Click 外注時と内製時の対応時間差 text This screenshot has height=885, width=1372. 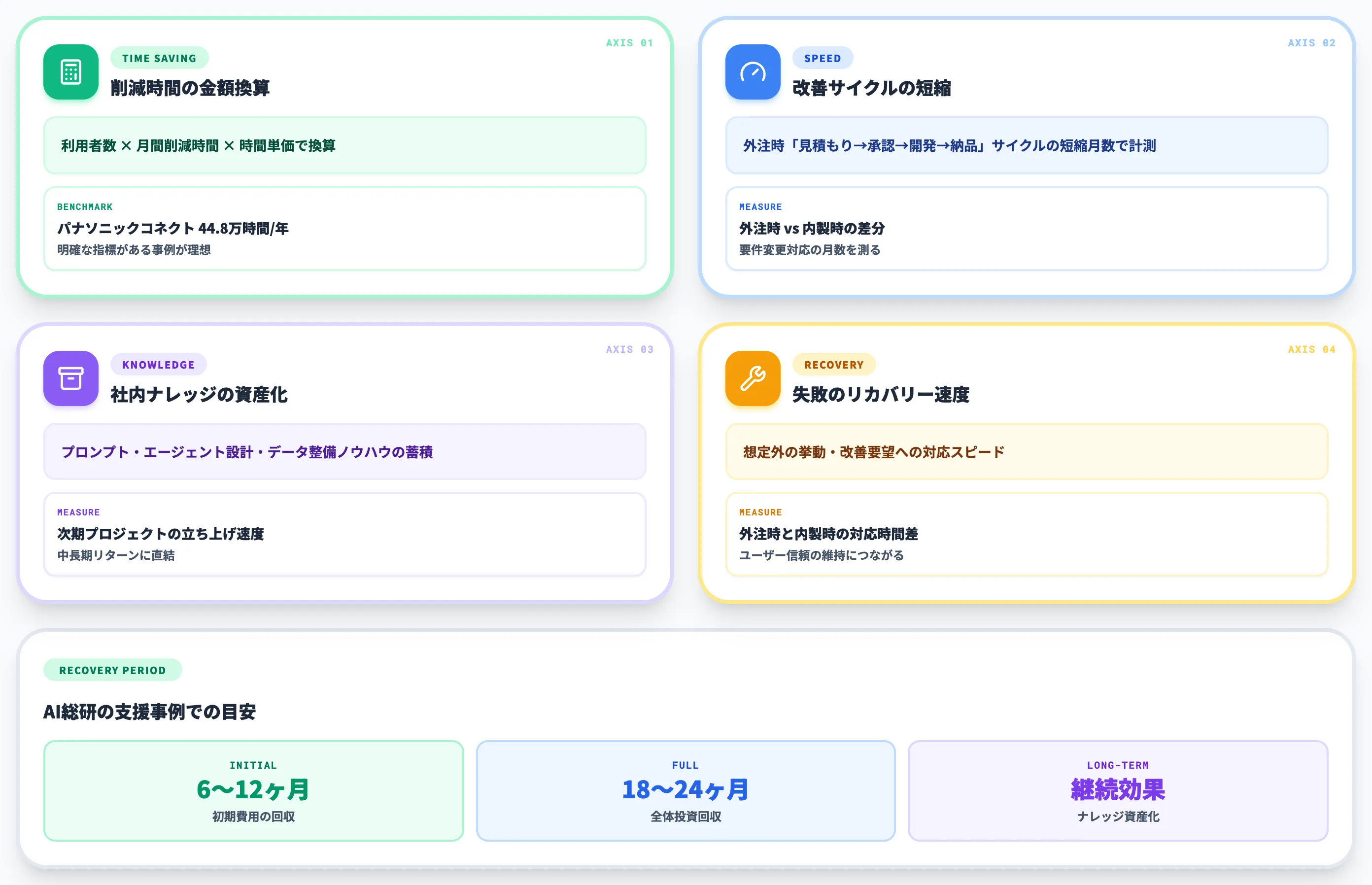point(828,534)
